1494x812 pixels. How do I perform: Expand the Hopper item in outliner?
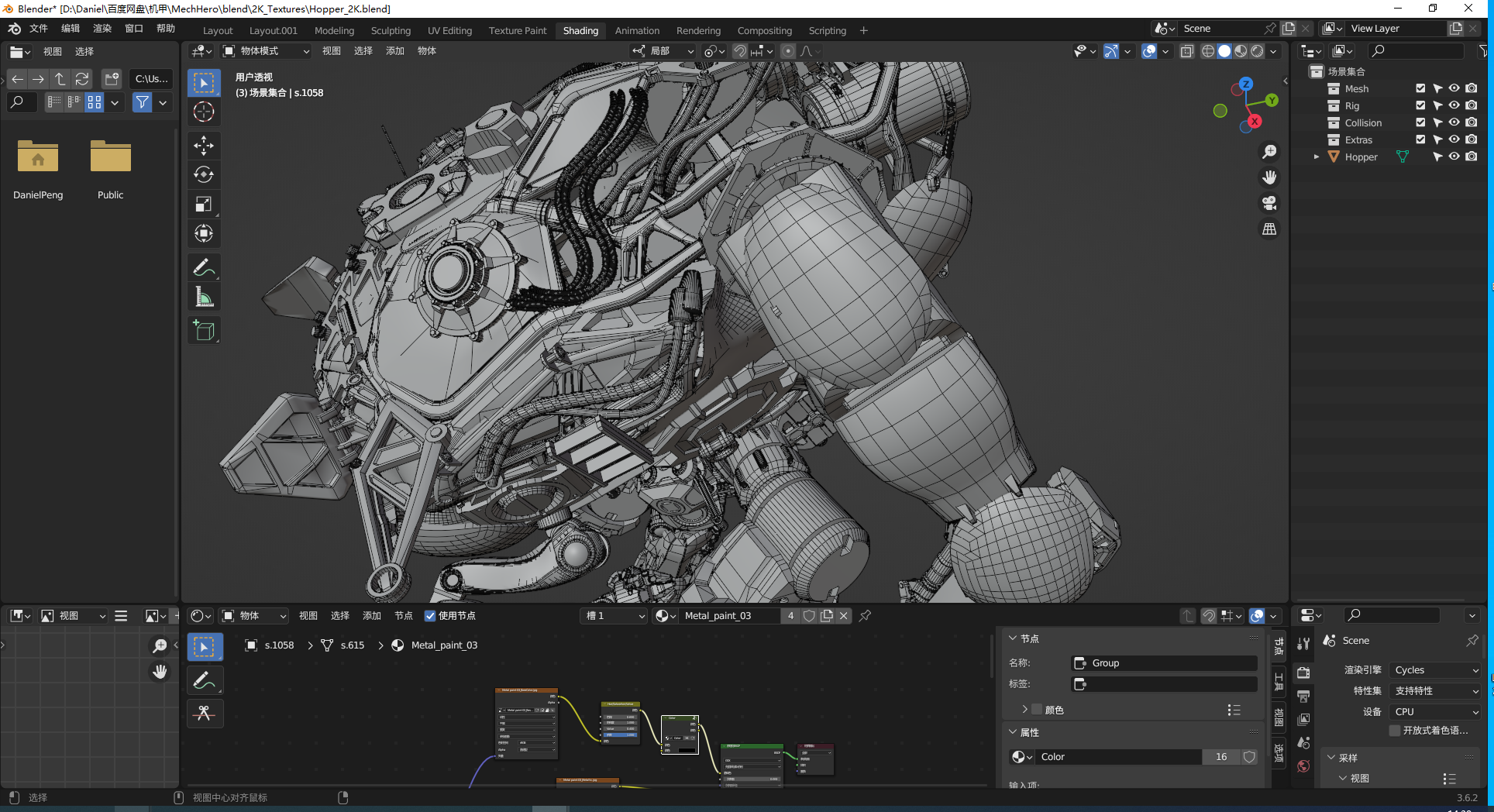coord(1316,157)
